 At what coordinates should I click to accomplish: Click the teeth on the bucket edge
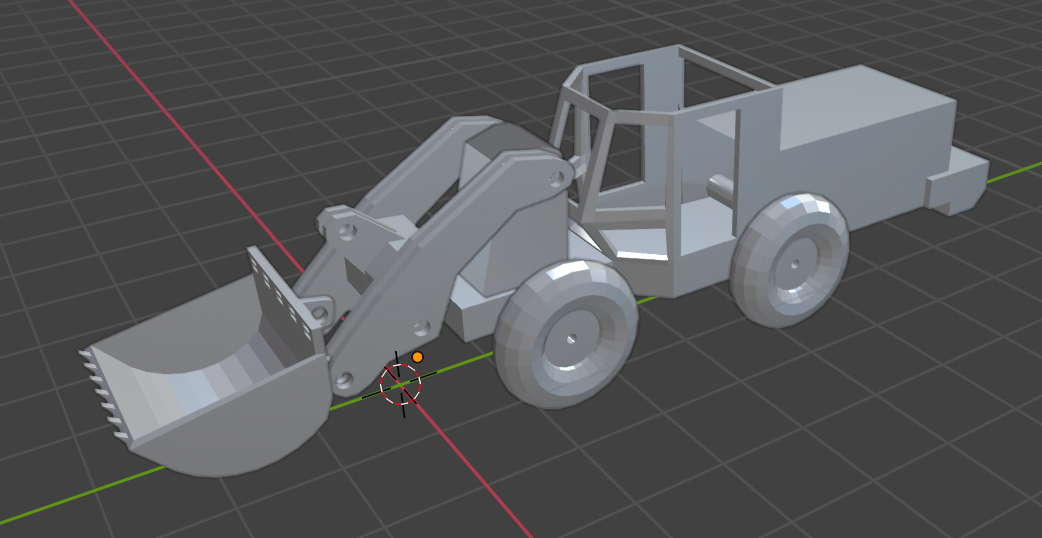[100, 392]
